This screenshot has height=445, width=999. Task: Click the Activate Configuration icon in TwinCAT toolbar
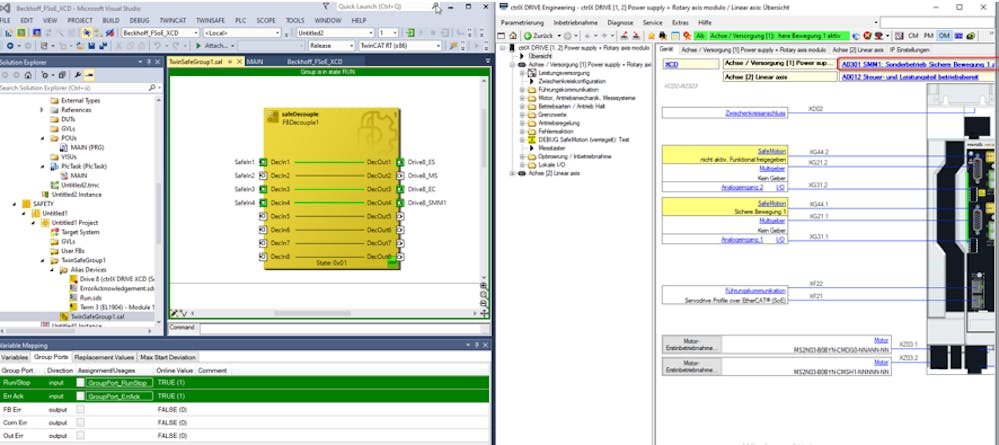9,33
